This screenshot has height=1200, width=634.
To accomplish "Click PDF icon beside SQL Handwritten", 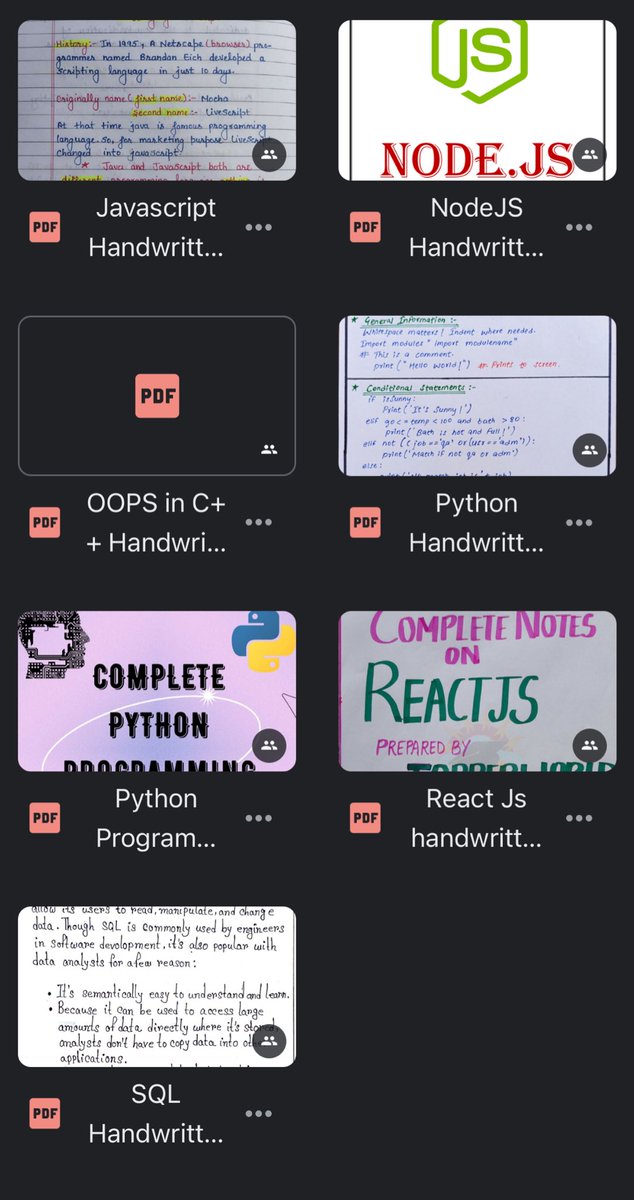I will click(x=45, y=1113).
